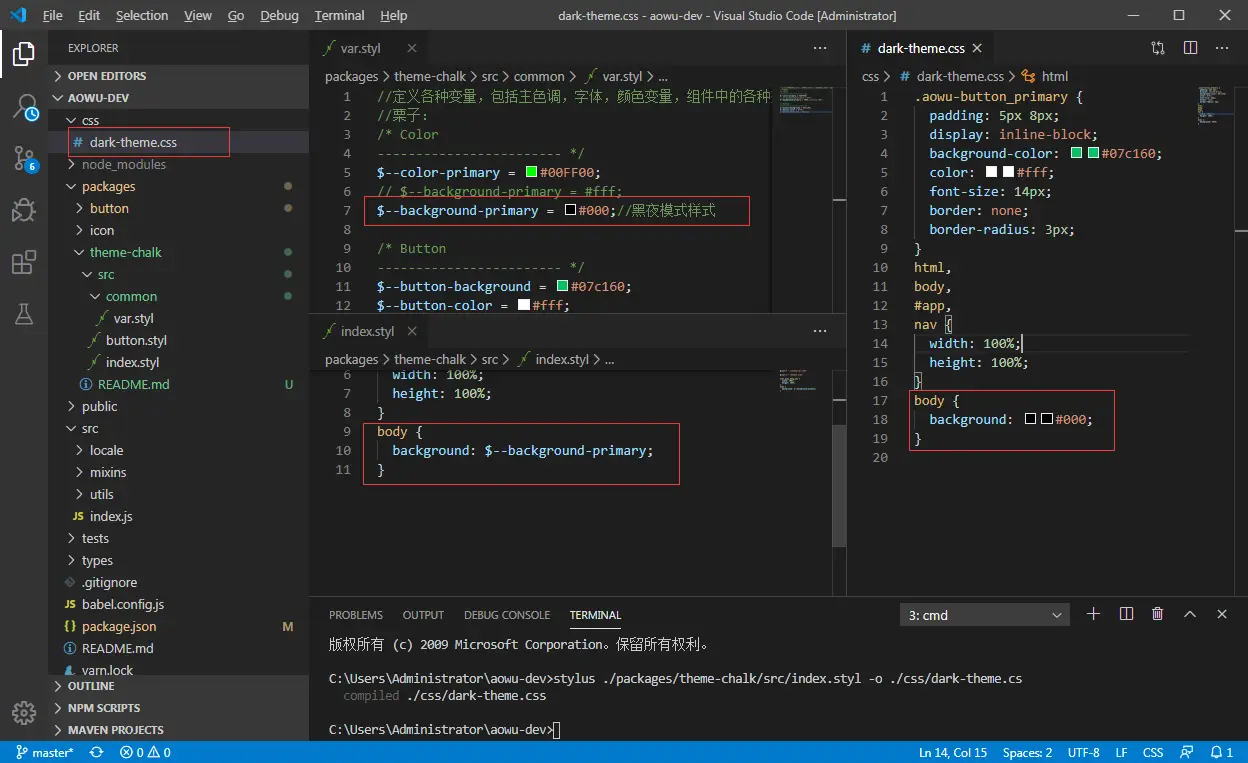Screen dimensions: 1248x763
Task: Open the terminal selector '3: cmd' dropdown
Action: tap(984, 615)
